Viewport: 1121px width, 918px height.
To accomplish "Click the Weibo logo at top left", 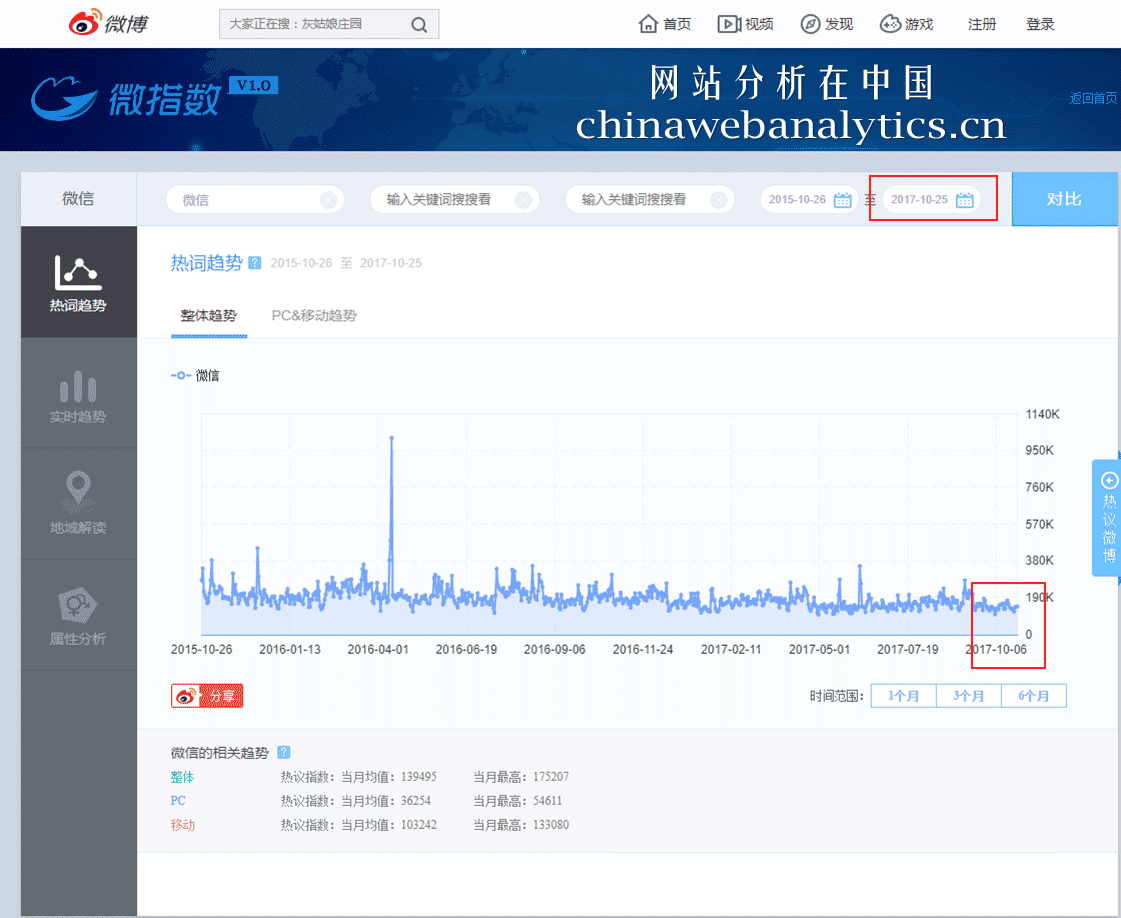I will pos(108,24).
